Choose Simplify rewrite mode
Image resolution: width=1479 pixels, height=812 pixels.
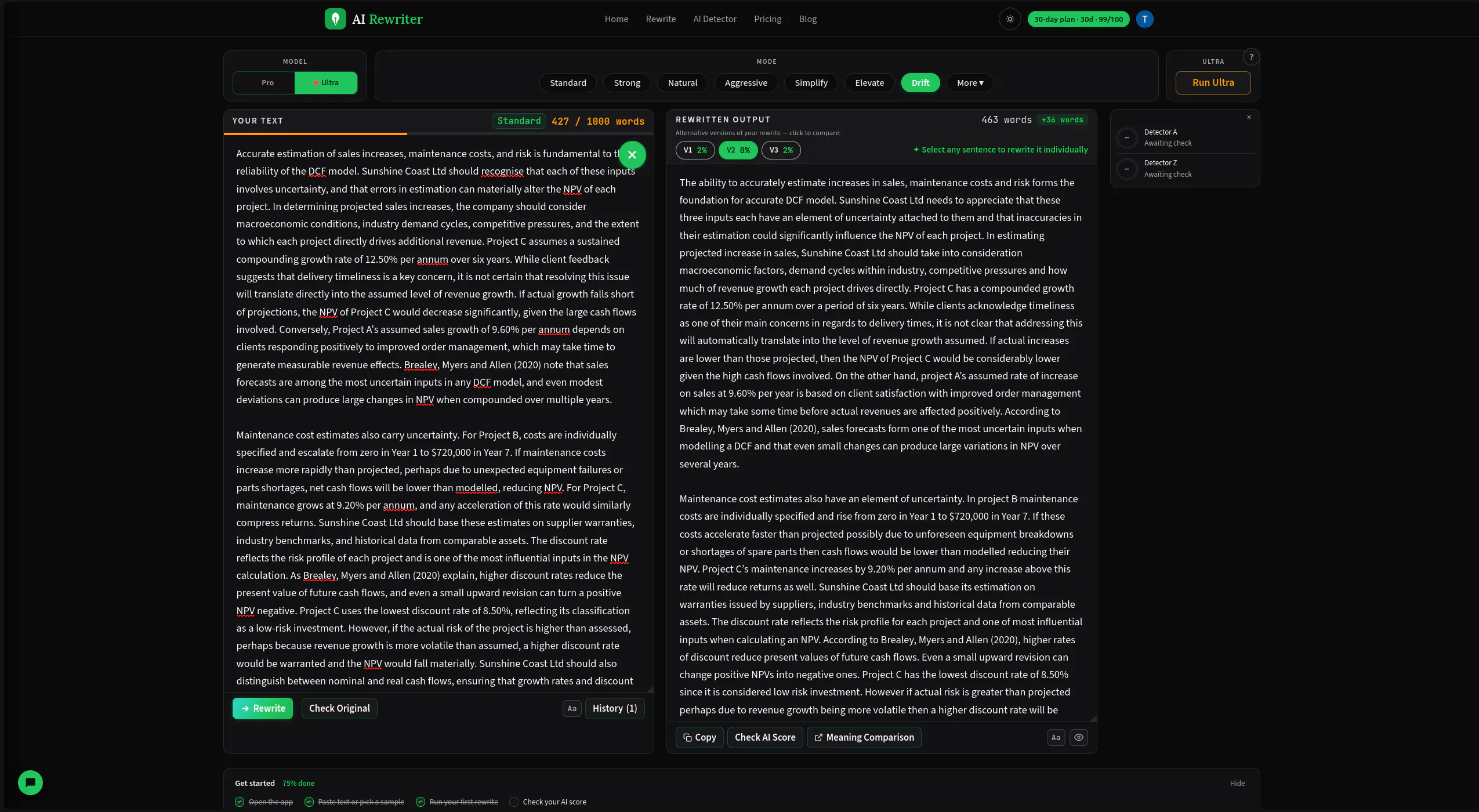click(811, 83)
